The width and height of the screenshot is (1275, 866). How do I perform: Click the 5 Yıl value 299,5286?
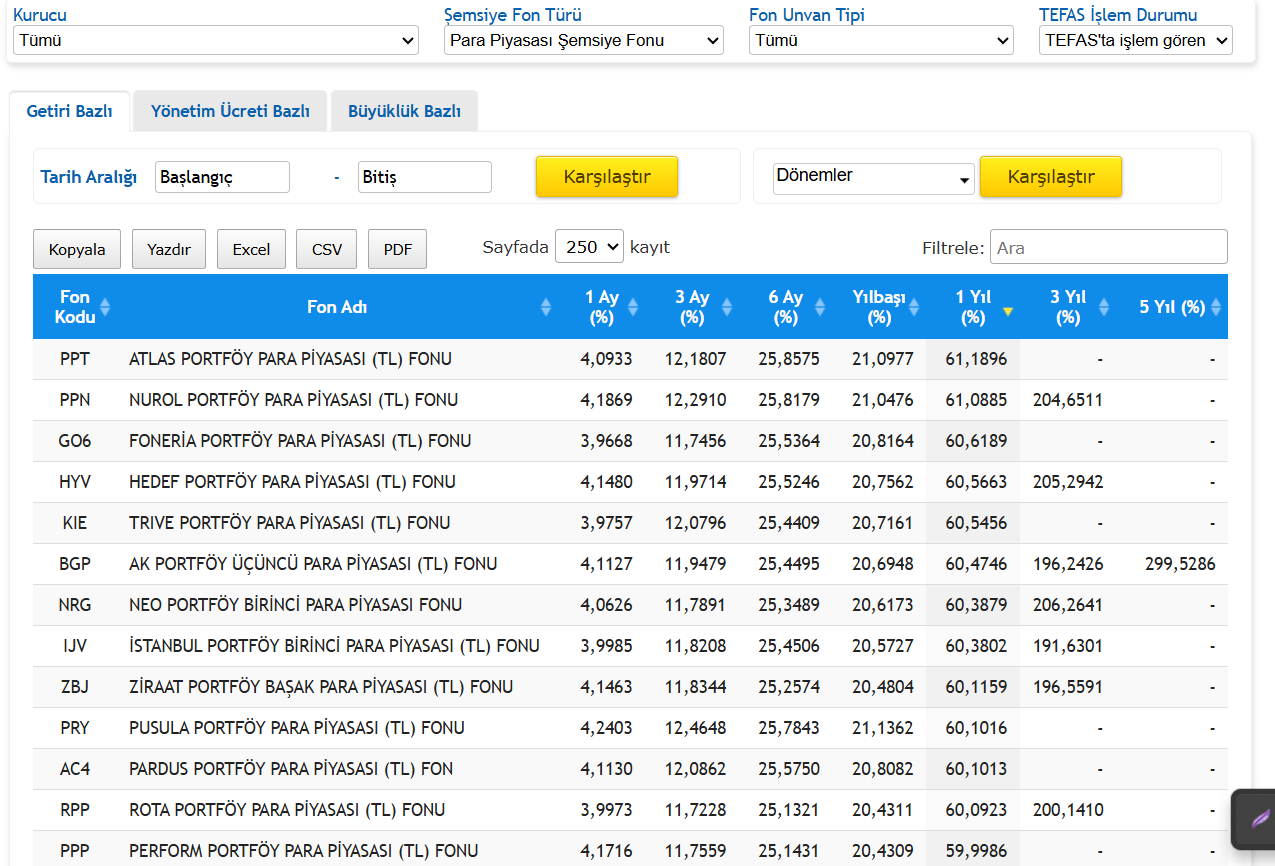tap(1180, 564)
